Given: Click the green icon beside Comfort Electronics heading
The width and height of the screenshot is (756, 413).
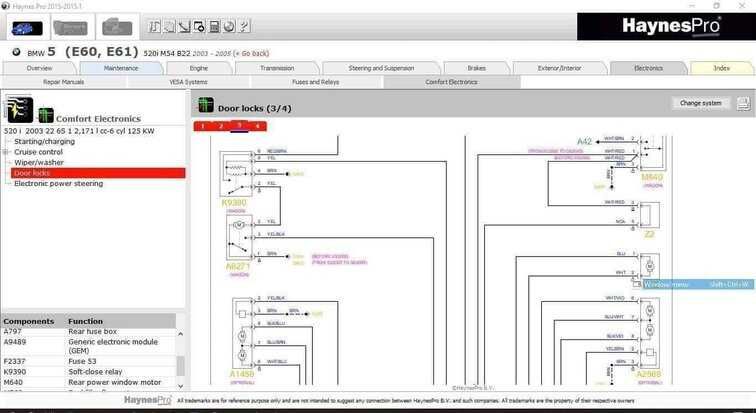Looking at the screenshot, I should tap(46, 115).
